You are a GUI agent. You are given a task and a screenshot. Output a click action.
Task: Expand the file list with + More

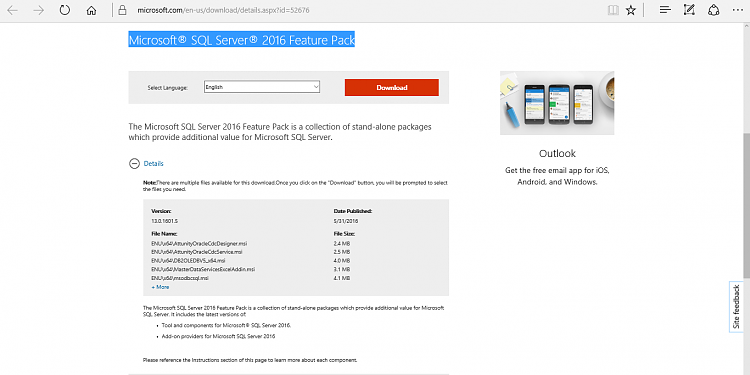160,287
